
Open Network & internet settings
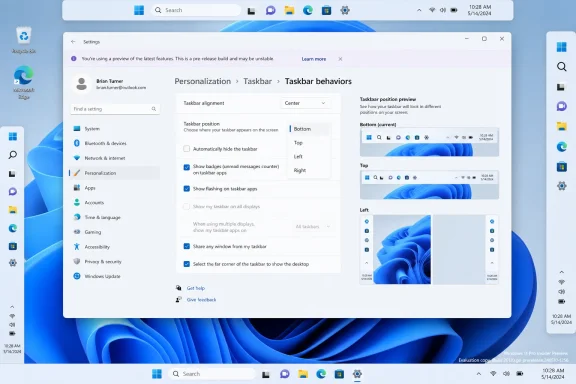pos(115,158)
